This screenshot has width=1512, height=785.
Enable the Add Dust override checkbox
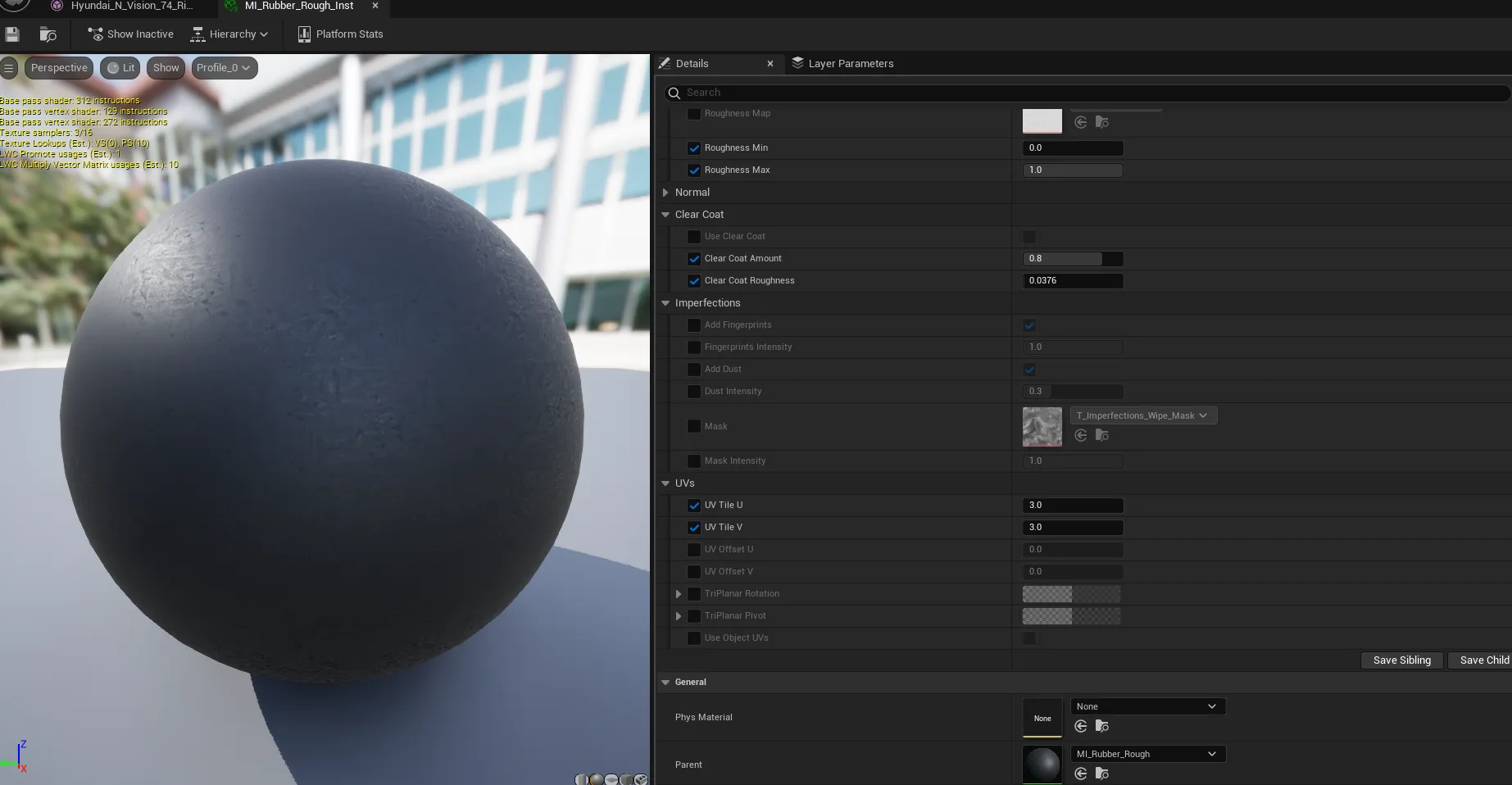[694, 370]
